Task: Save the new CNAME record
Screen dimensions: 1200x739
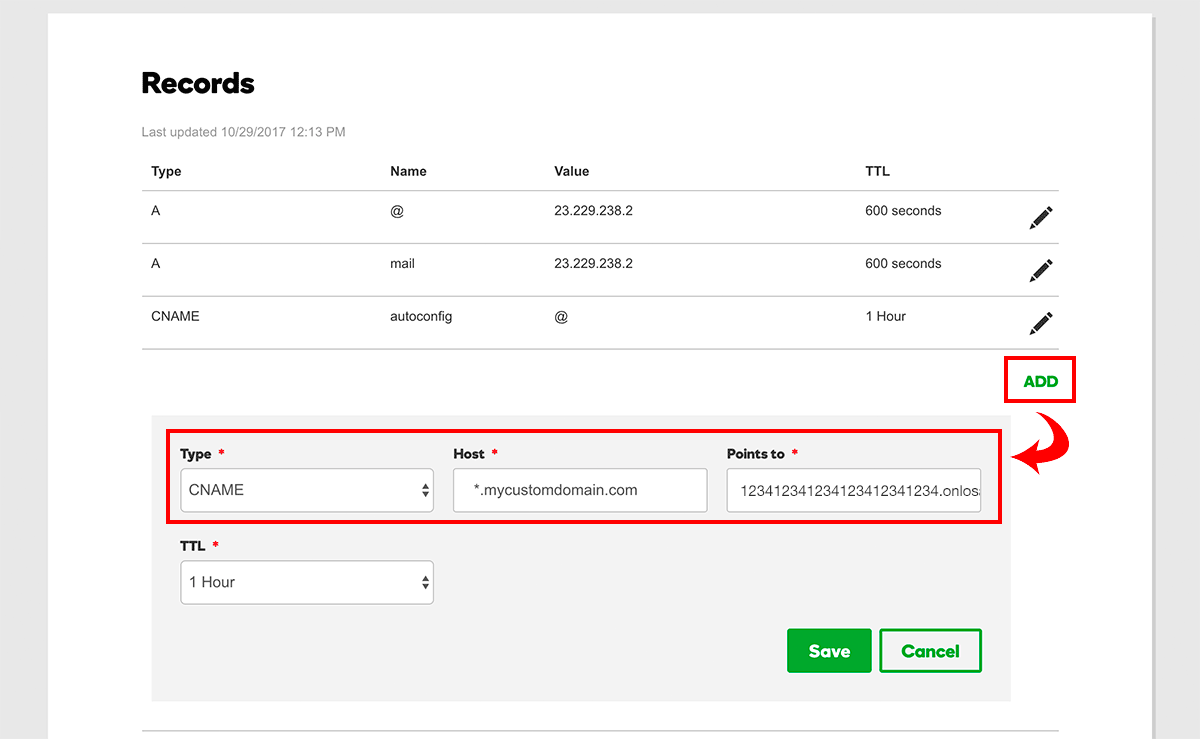Action: click(x=829, y=650)
